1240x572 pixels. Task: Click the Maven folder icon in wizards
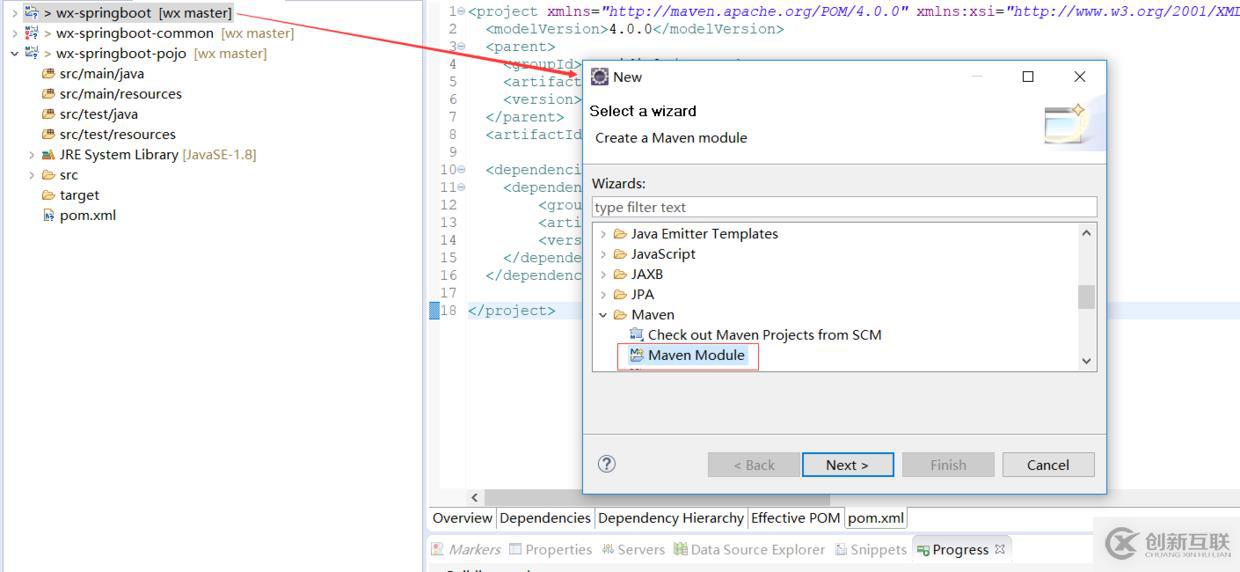(x=620, y=314)
